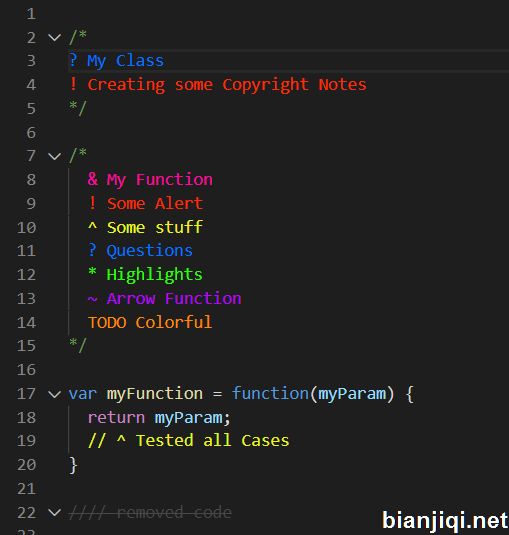Click the opening "/*" on line 2
The width and height of the screenshot is (509, 535).
coord(78,37)
